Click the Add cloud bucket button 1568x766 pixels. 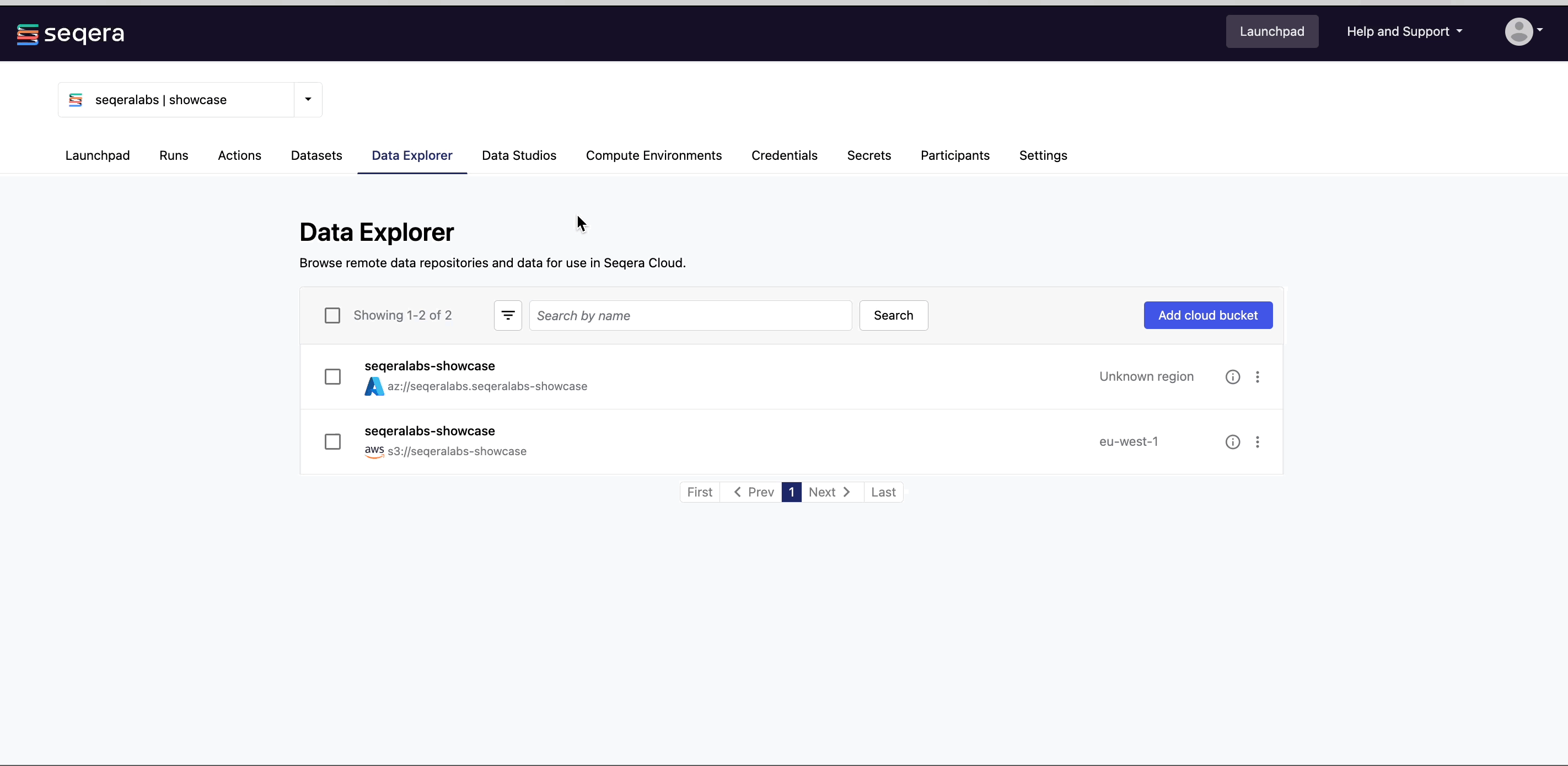[1207, 315]
